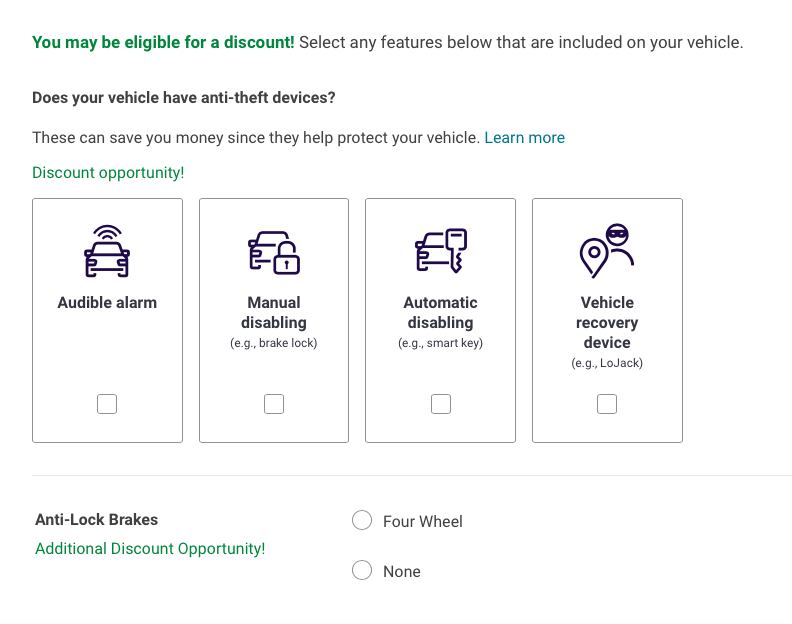Click the "Anti-Lock Brakes" field label
Viewport: 792px width, 624px height.
pyautogui.click(x=97, y=520)
